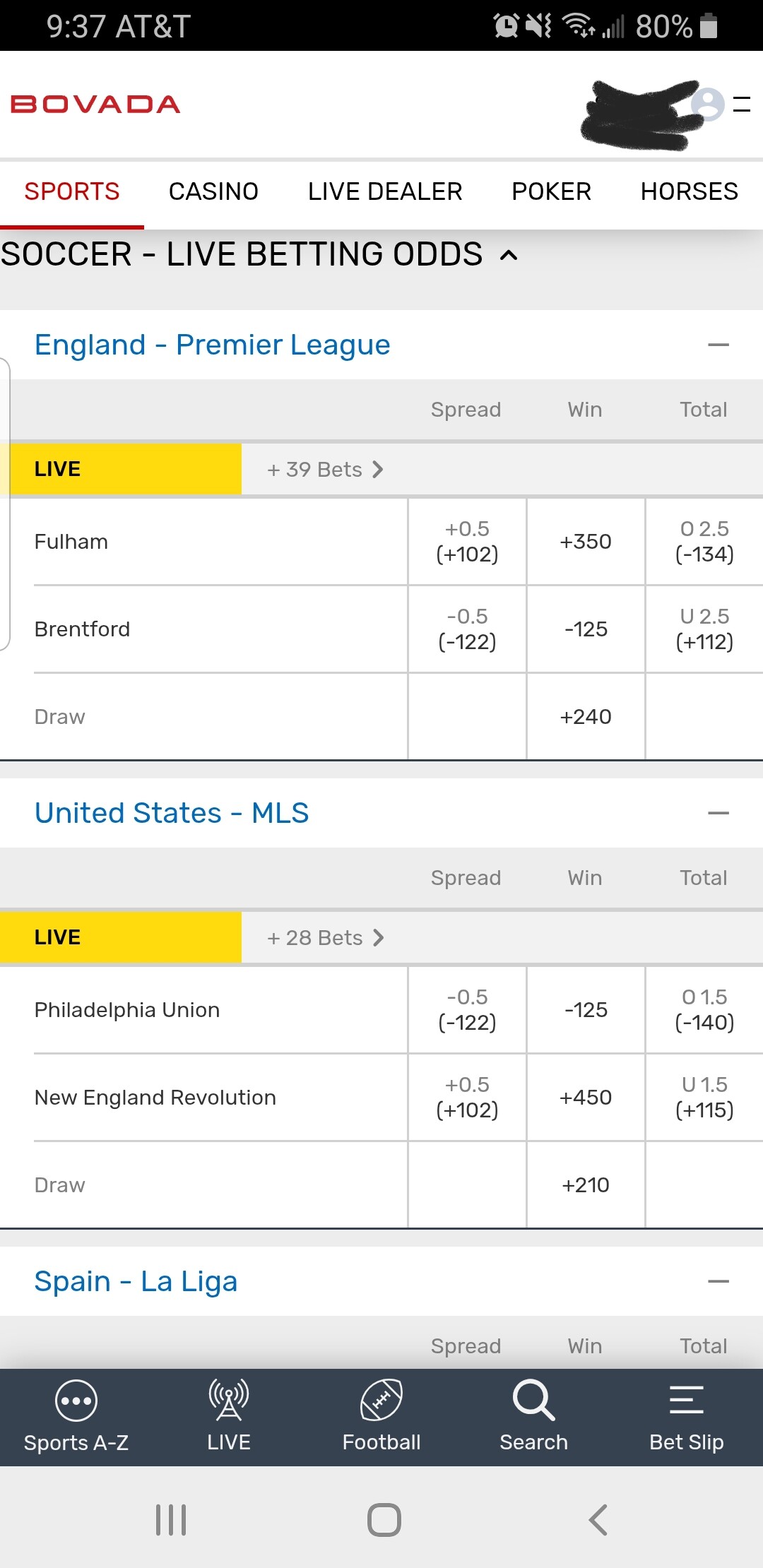Screen dimensions: 763x1568
Task: Switch to the Casino tab
Action: pyautogui.click(x=213, y=191)
